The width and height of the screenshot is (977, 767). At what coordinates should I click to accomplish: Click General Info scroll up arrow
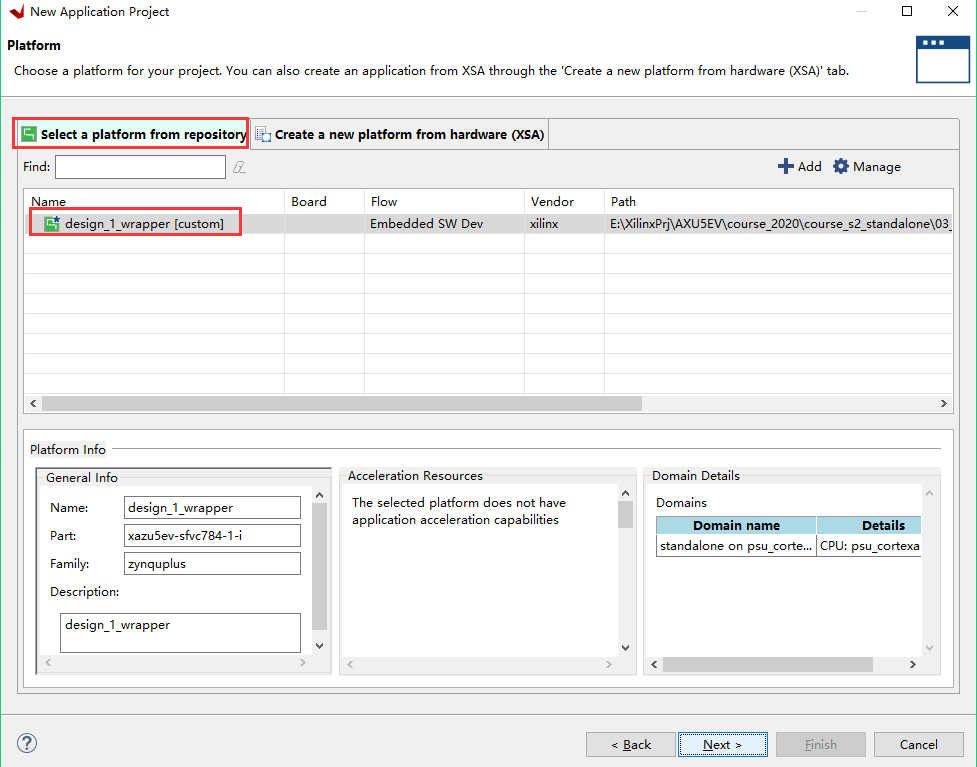(x=319, y=495)
